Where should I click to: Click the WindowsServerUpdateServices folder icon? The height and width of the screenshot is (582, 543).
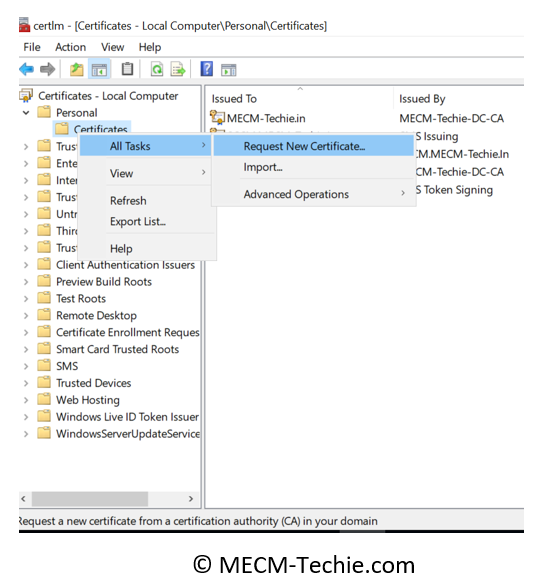point(44,433)
